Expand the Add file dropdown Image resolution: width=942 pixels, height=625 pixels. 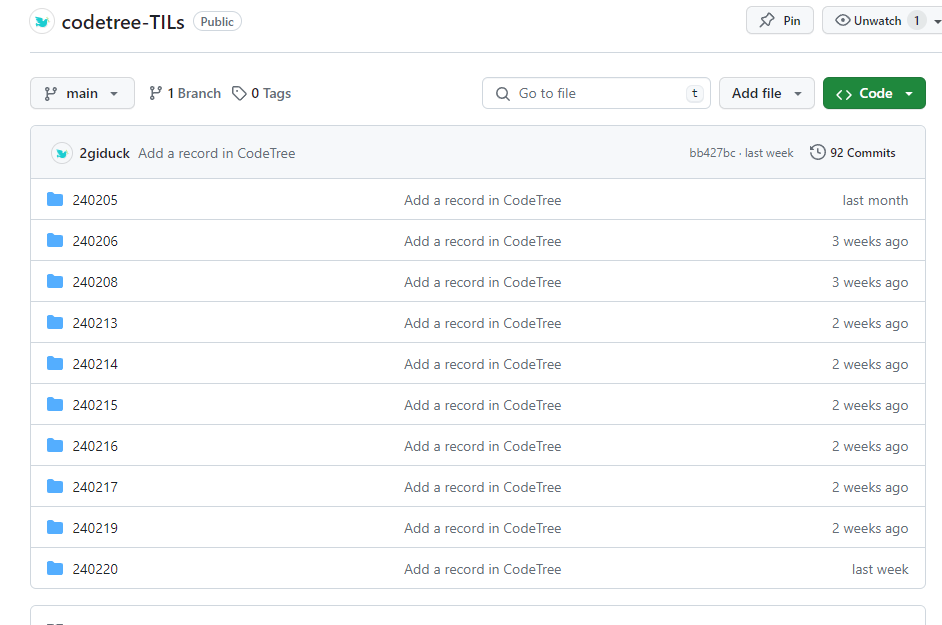tap(767, 93)
